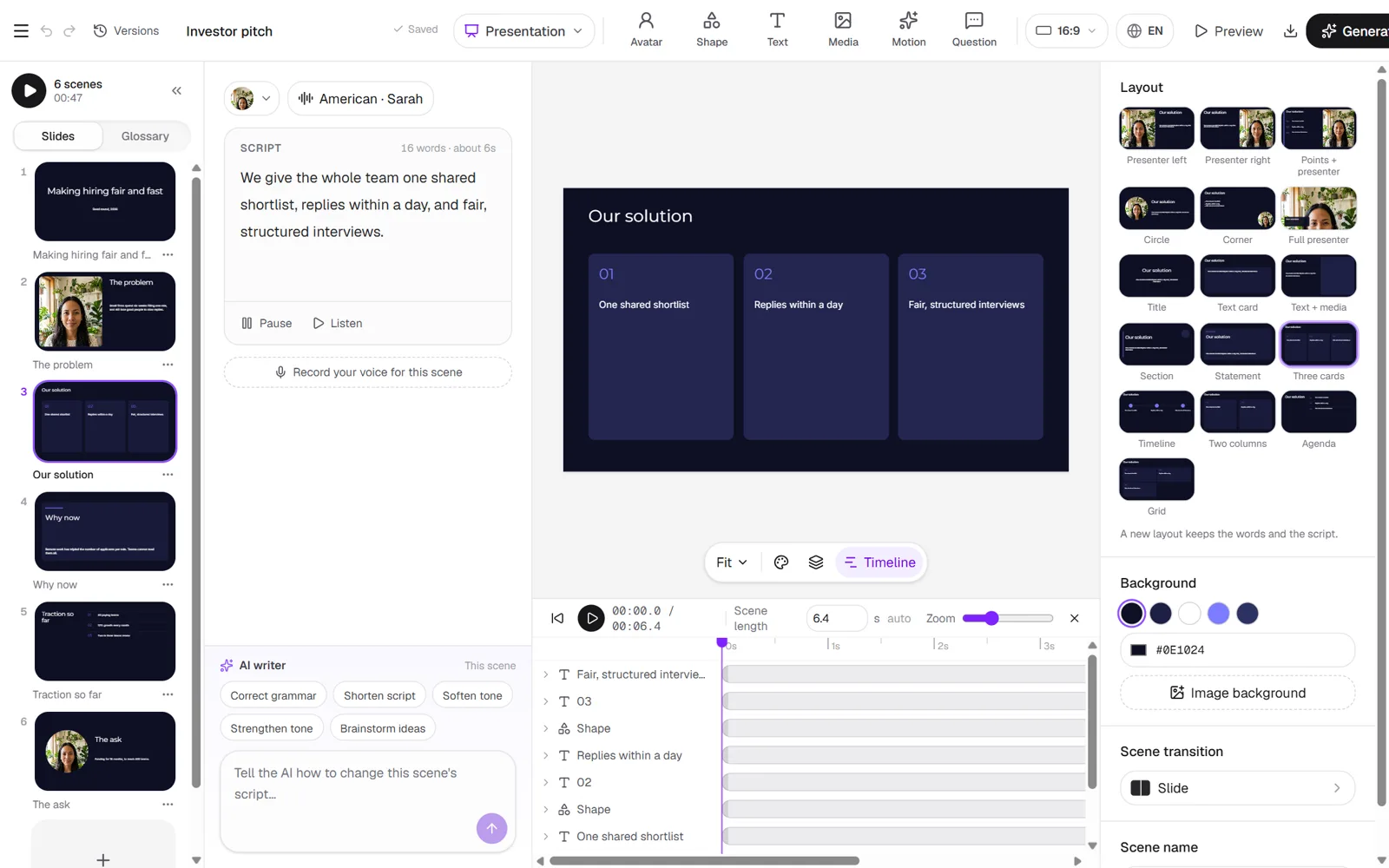Open the Avatar tool
1389x868 pixels.
click(646, 30)
